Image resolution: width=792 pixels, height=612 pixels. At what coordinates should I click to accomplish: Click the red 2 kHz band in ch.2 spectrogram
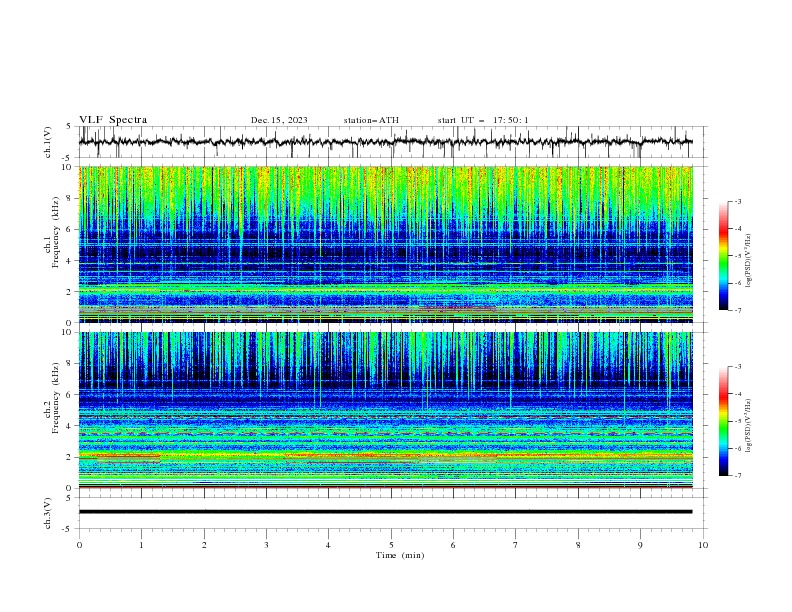click(x=385, y=456)
